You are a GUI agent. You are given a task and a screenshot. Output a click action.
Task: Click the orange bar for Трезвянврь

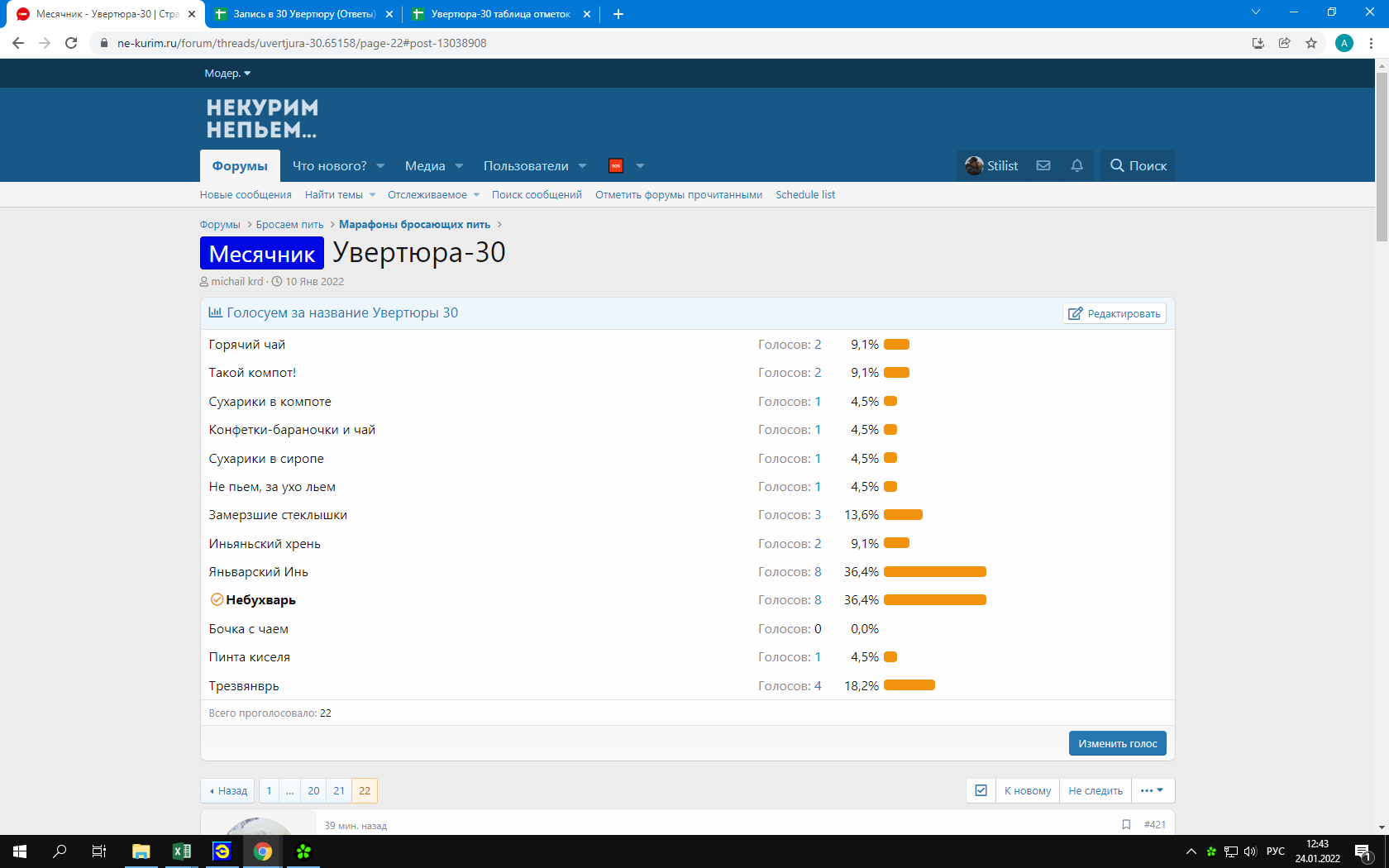(x=909, y=685)
